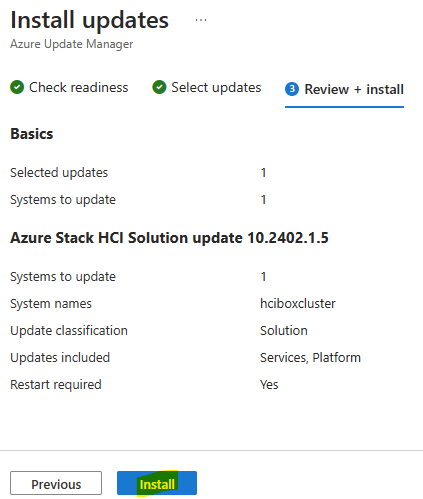This screenshot has height=499, width=423.
Task: Switch to the Select updates step
Action: coord(207,87)
